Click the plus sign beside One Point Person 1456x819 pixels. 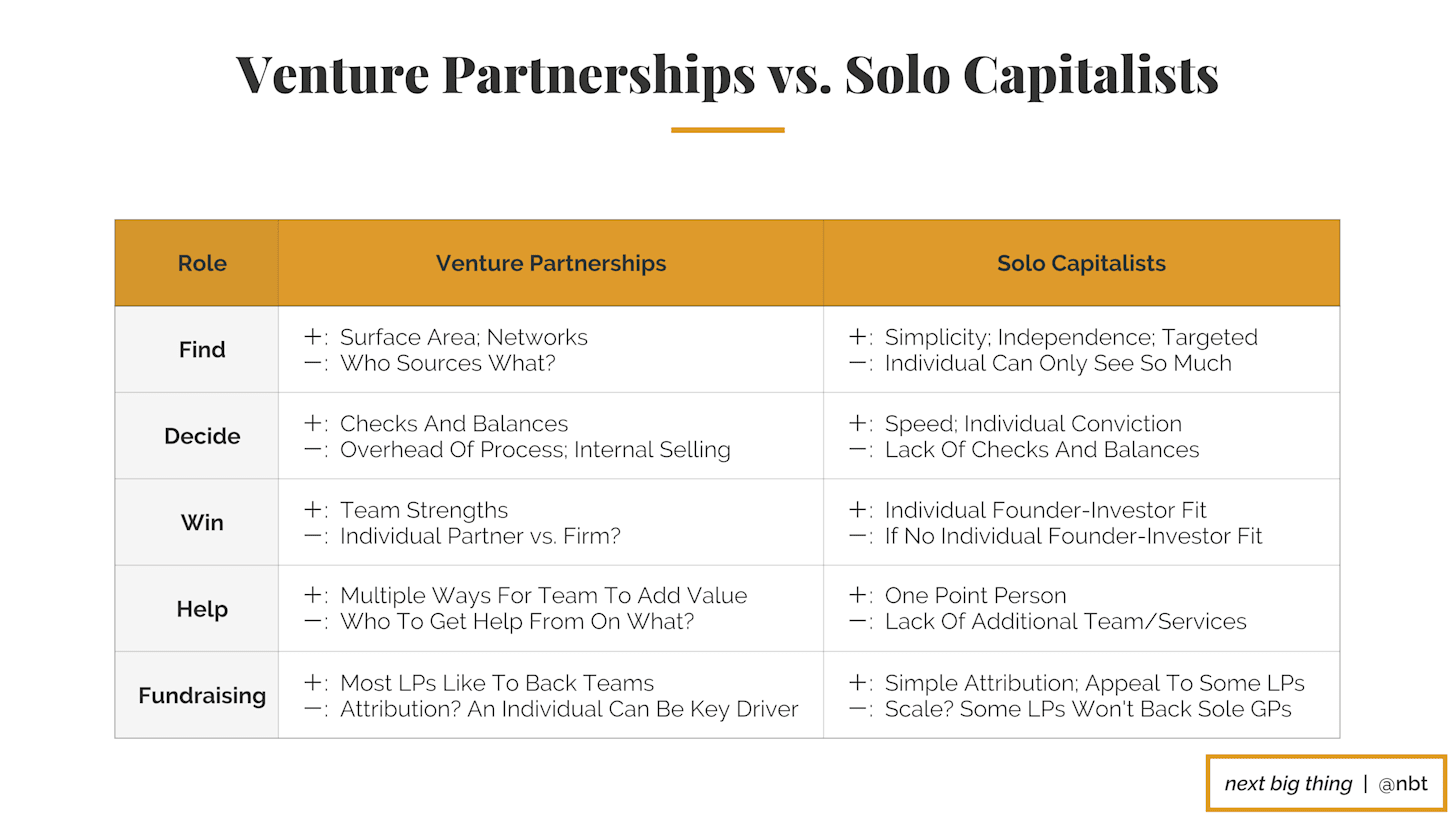[x=859, y=596]
